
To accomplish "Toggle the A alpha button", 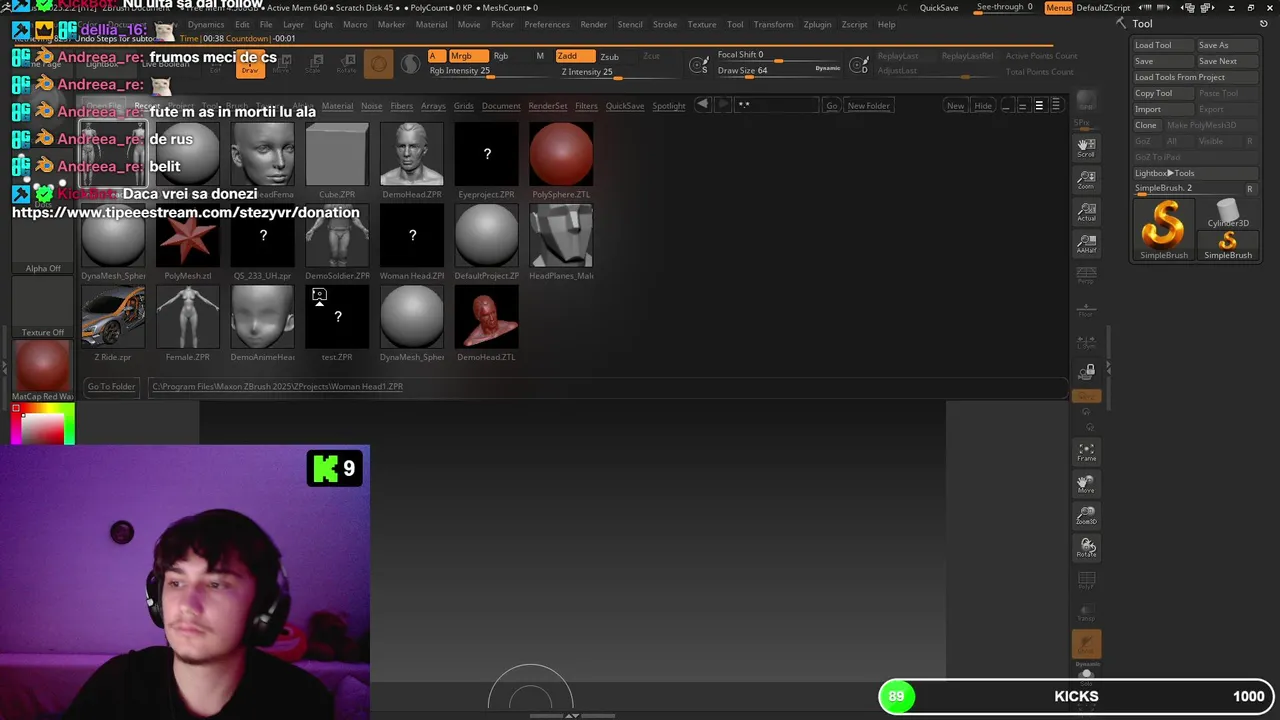I will point(436,56).
